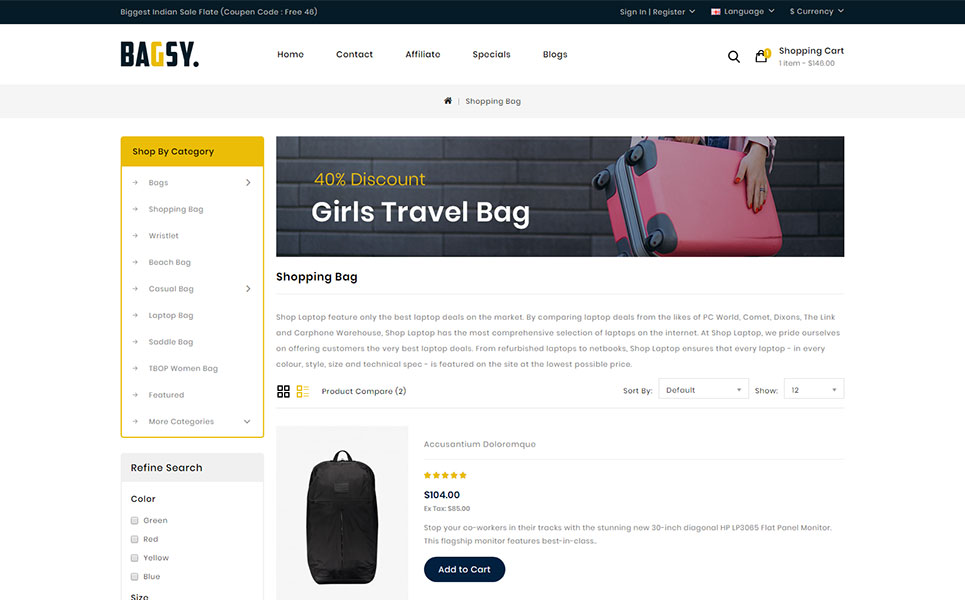
Task: Open the Sort By Default dropdown
Action: (703, 390)
